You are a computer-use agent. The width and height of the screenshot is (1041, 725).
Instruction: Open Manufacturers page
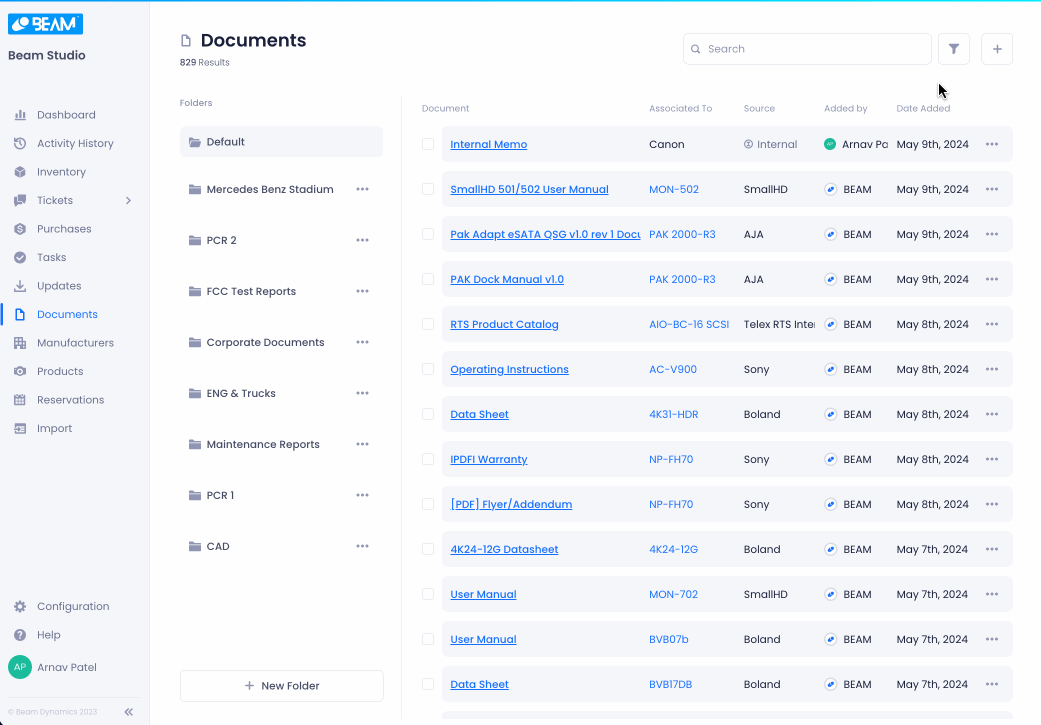75,343
